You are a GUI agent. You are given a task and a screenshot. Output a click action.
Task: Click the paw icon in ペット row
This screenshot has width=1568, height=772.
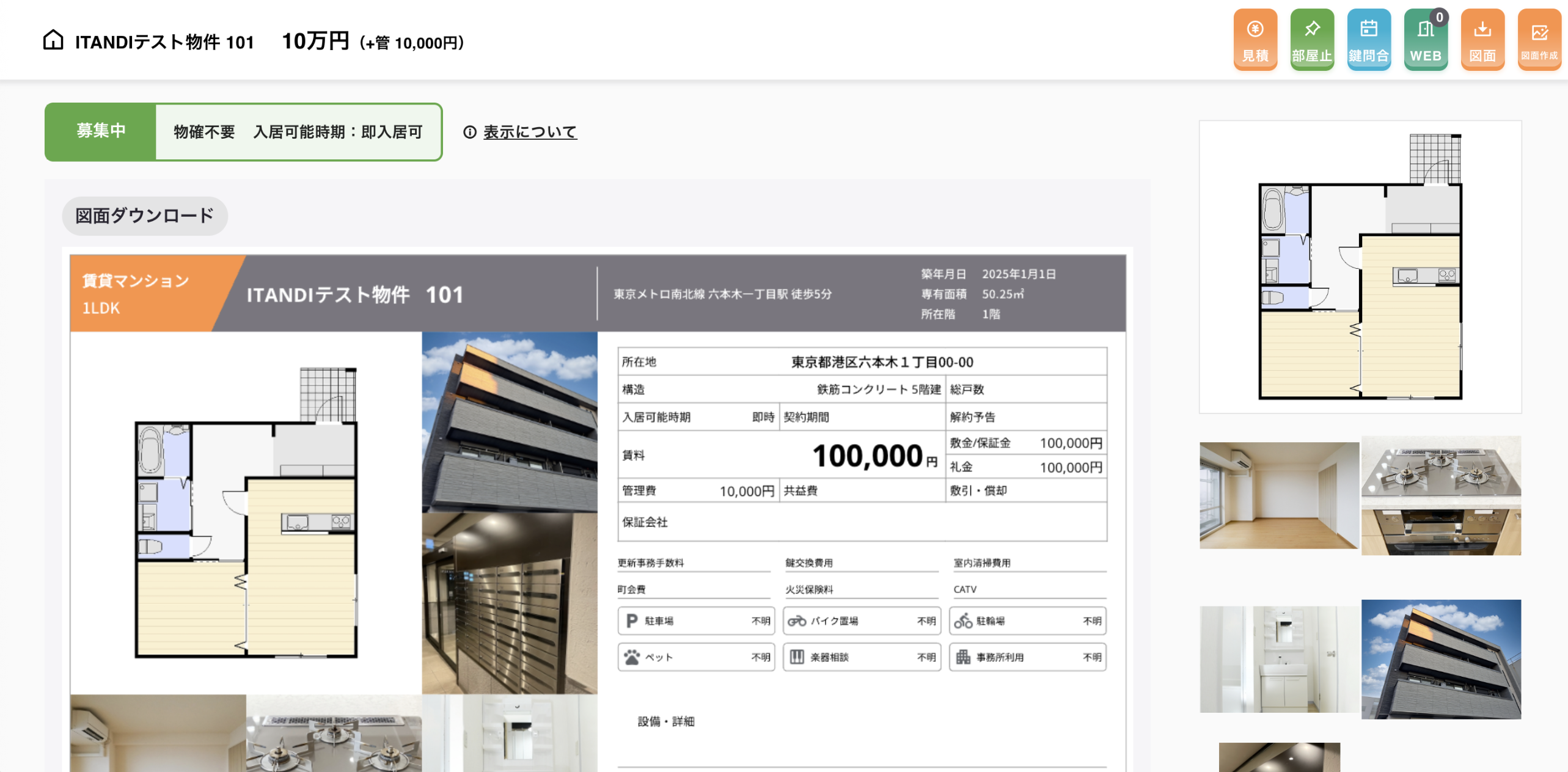pyautogui.click(x=632, y=657)
